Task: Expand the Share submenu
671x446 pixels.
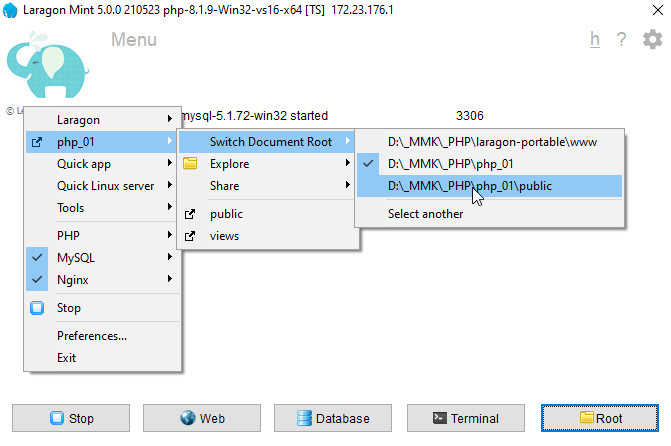Action: [224, 186]
